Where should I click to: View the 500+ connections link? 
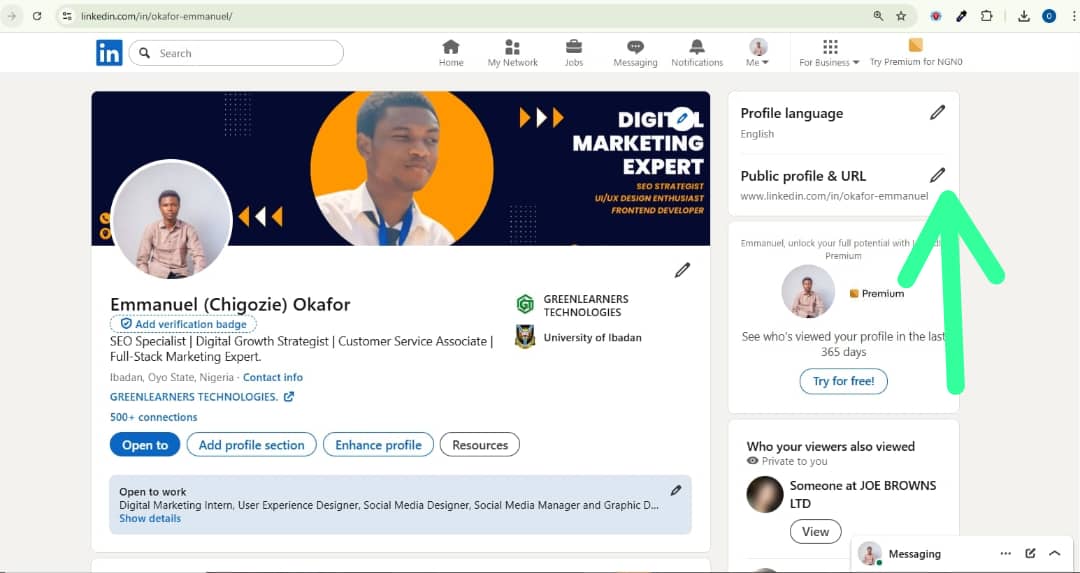pos(154,417)
